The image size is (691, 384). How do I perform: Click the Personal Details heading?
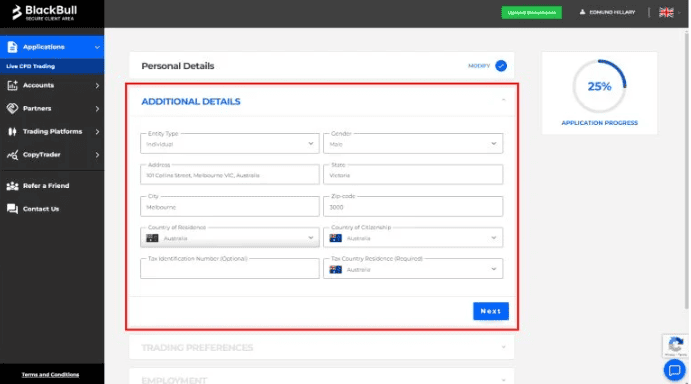(178, 66)
